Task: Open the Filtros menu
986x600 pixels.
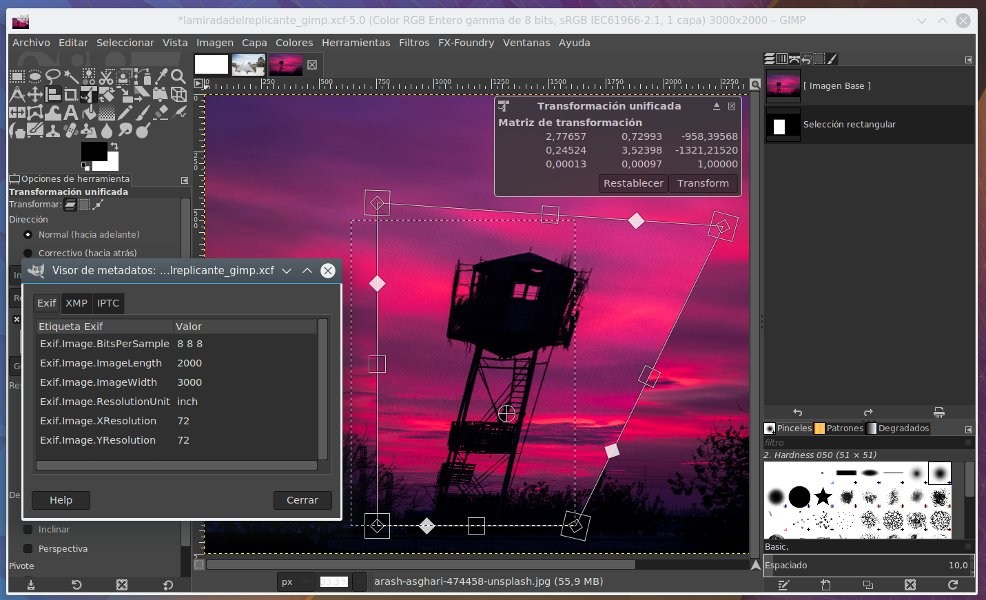Action: 412,42
